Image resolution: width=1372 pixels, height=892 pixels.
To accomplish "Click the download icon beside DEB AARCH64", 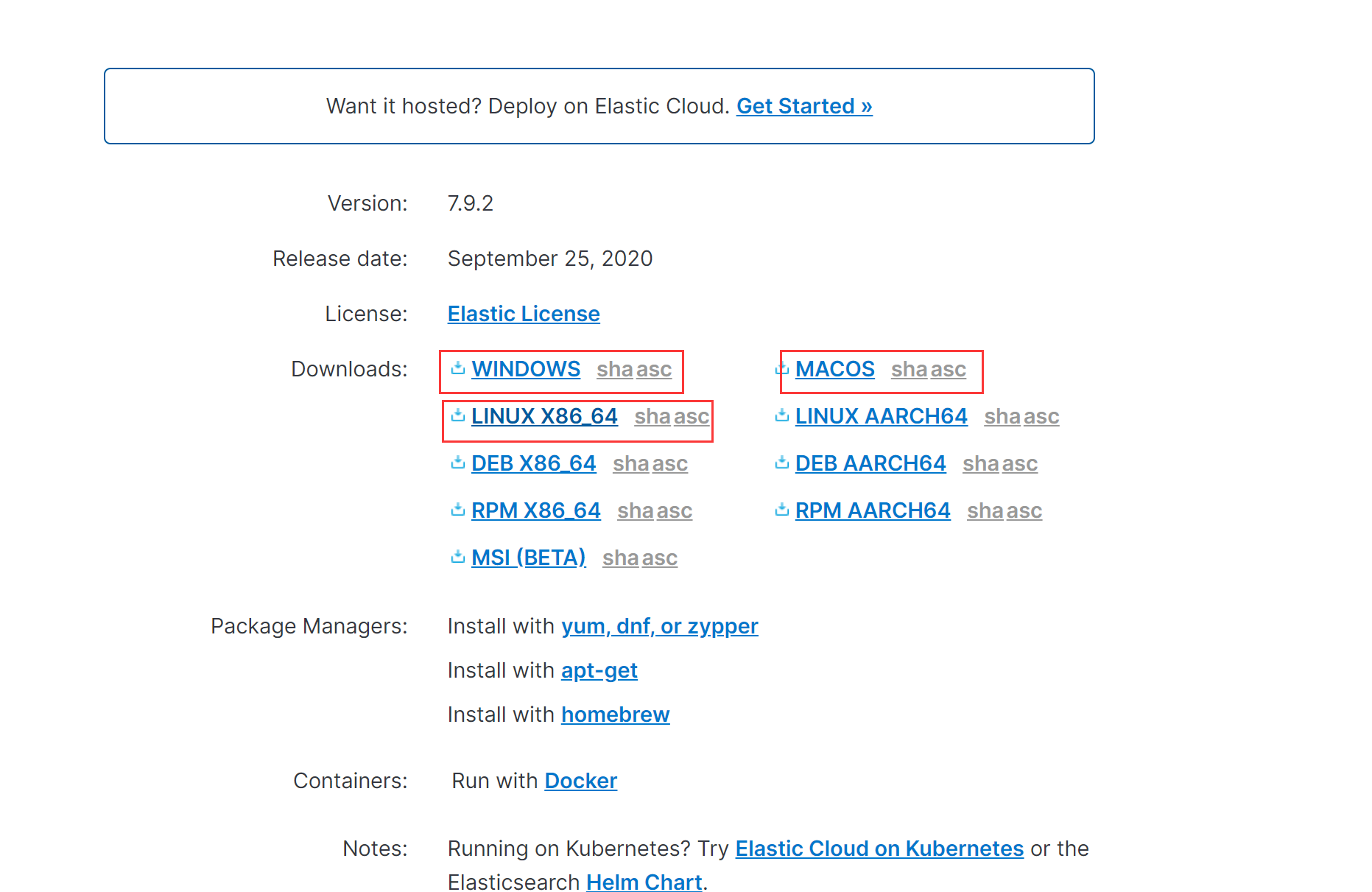I will 782,463.
